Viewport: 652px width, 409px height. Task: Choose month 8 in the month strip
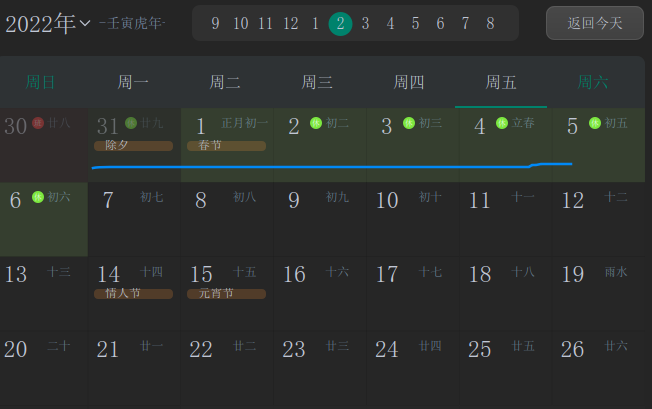pos(490,23)
